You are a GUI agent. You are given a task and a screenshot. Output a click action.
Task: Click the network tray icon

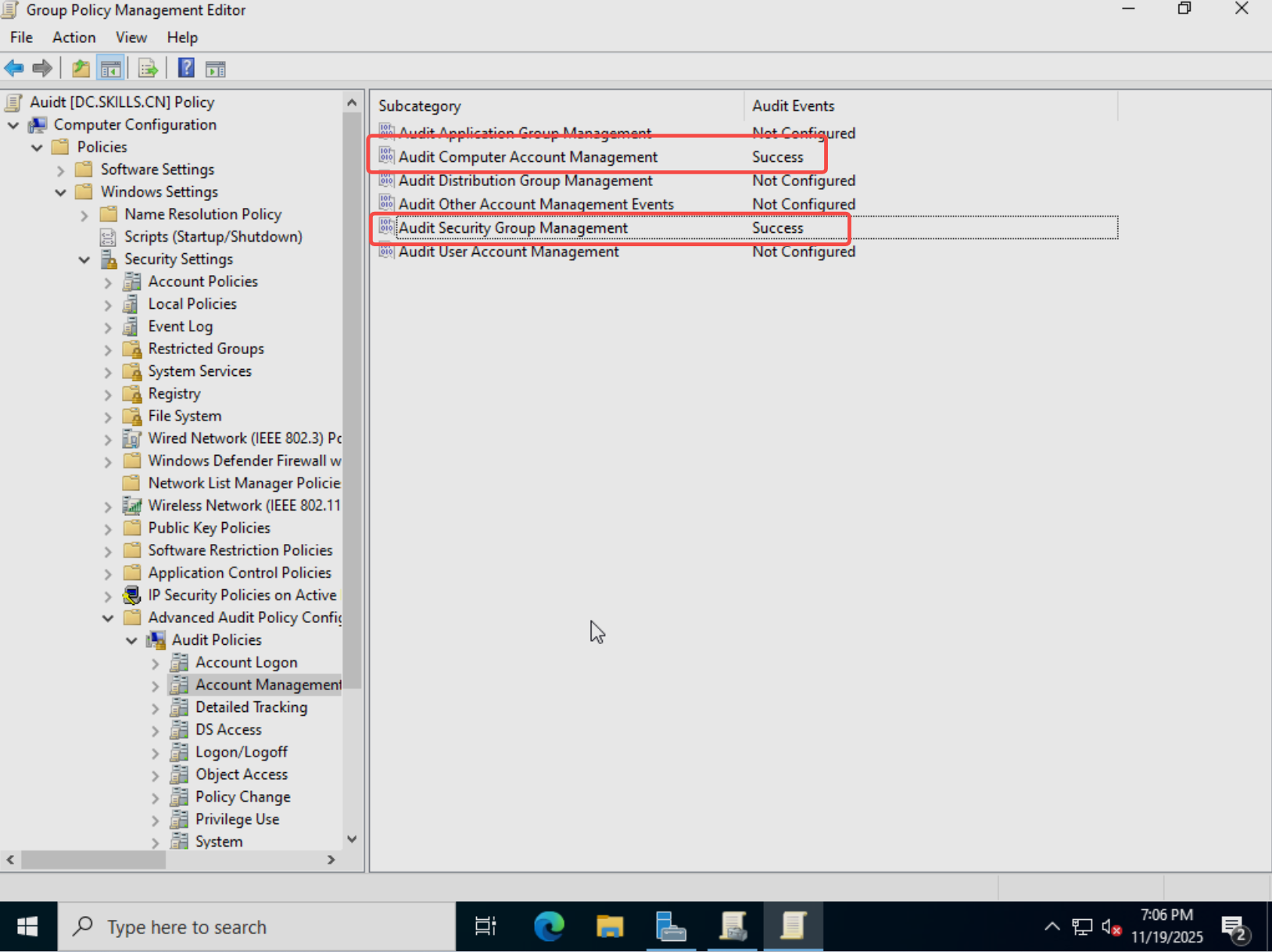pyautogui.click(x=1082, y=928)
